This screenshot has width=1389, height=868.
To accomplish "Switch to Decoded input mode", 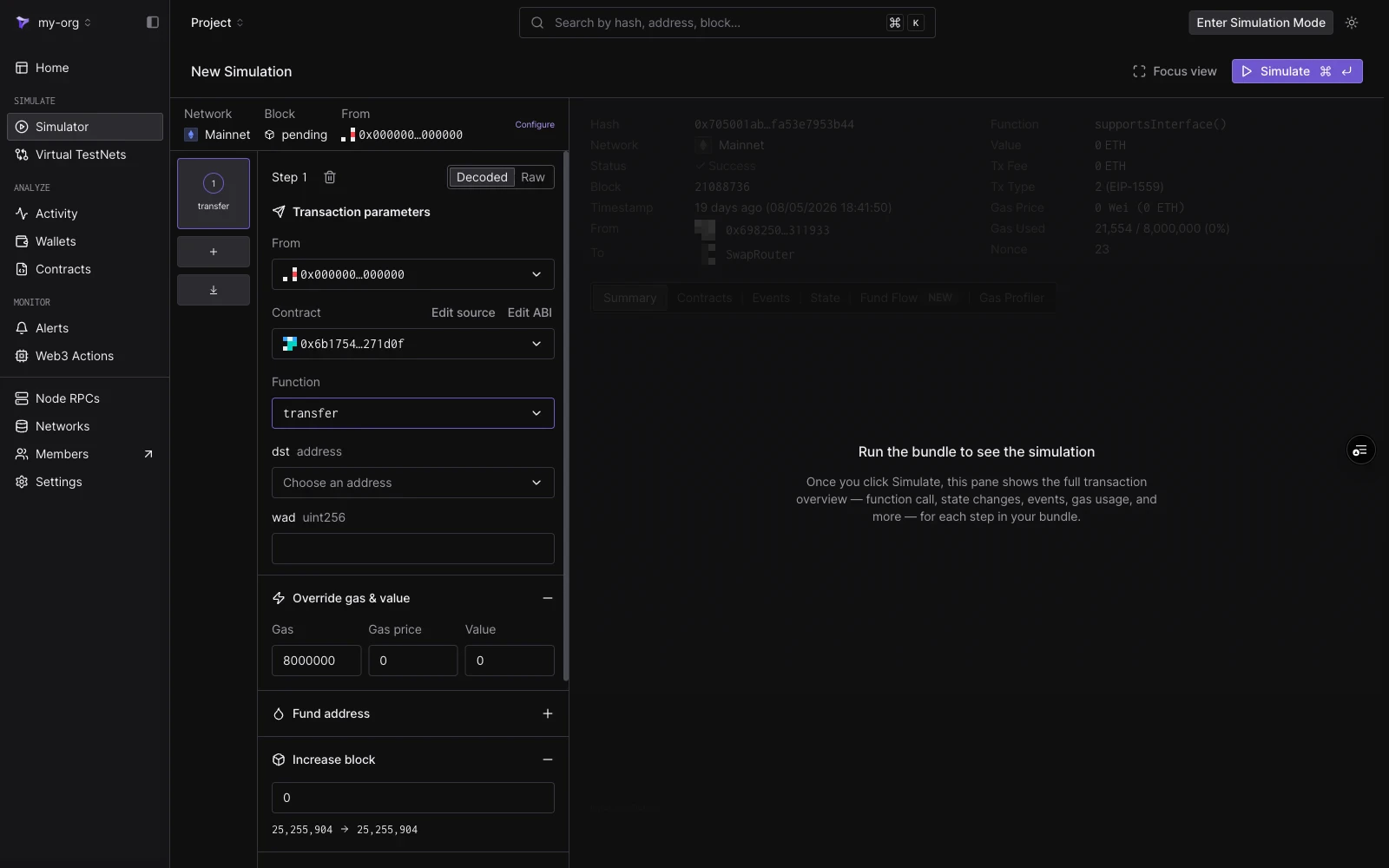I will pos(482,177).
